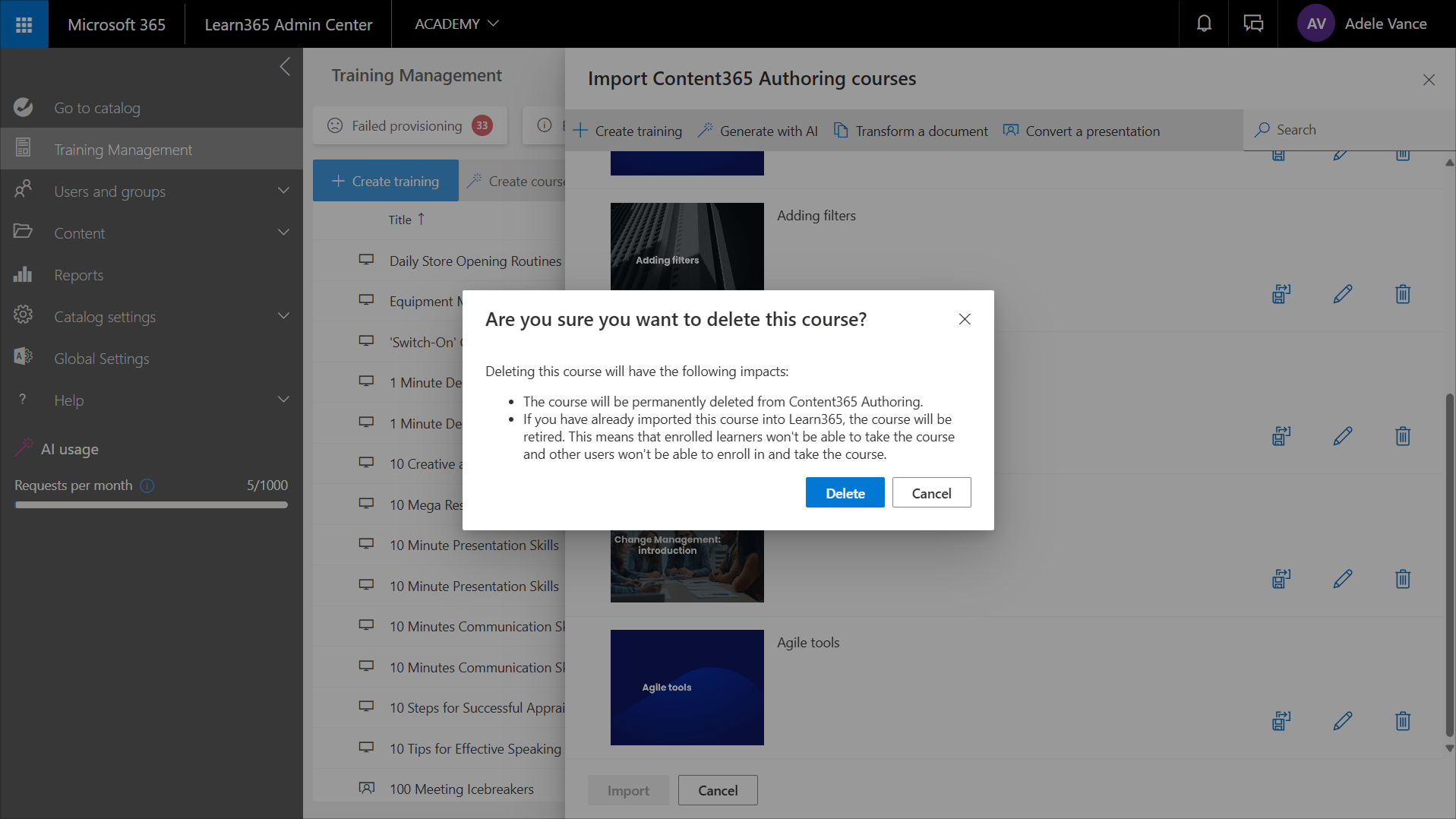Open Global Settings from sidebar

coord(102,359)
